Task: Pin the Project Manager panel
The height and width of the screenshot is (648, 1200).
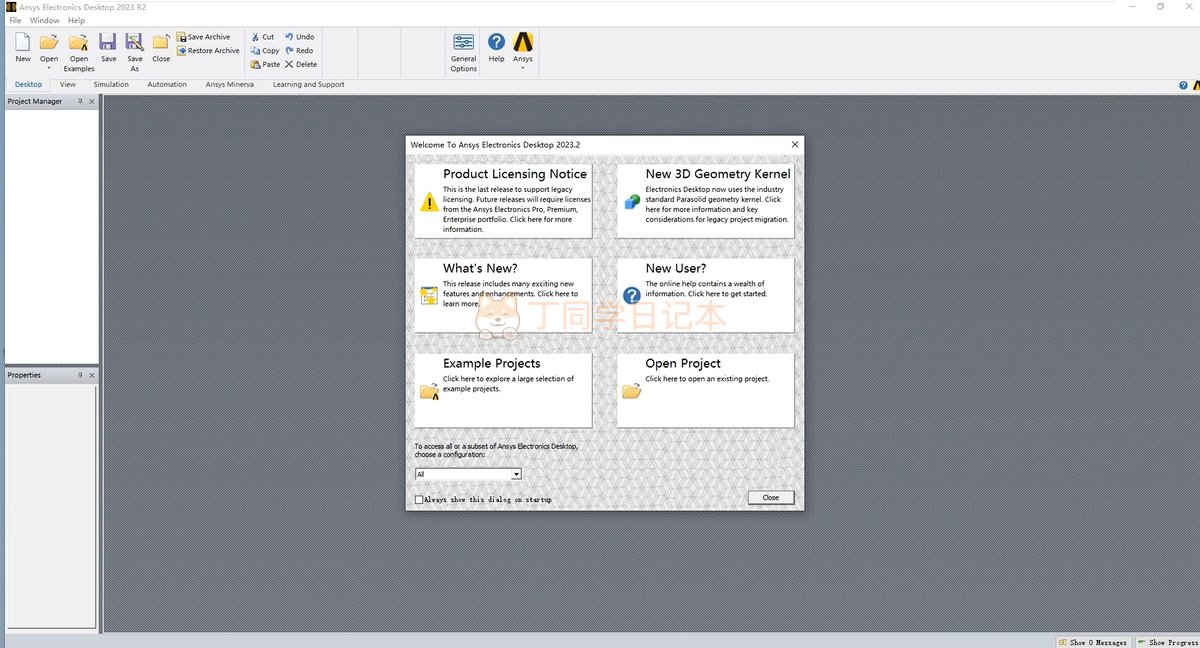Action: pos(81,101)
